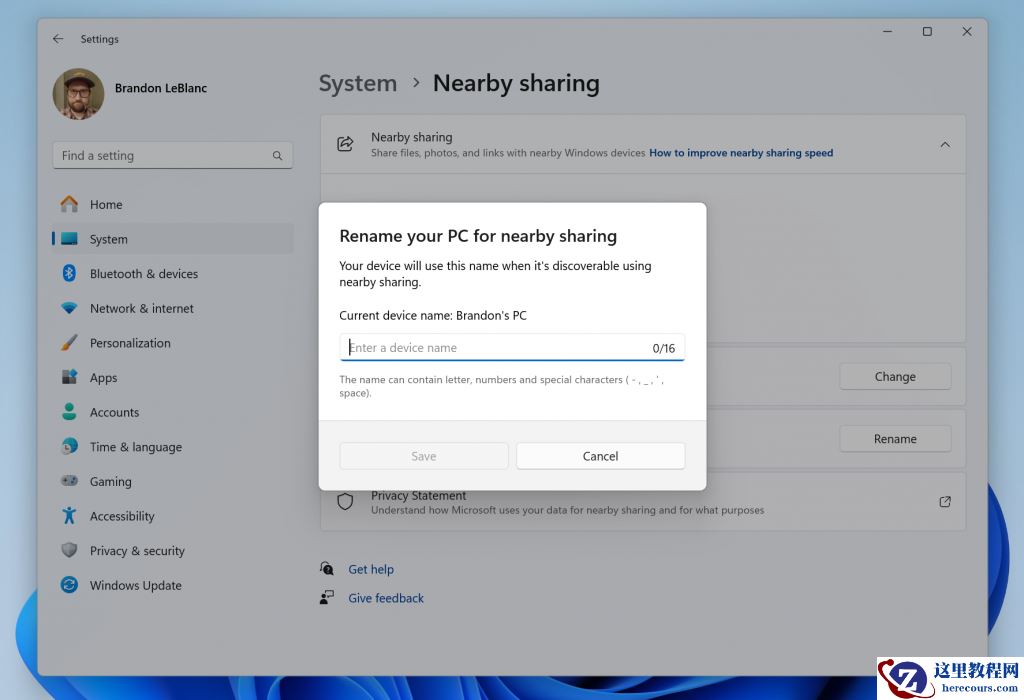Screen dimensions: 1024x700
Task: Click the Gaming controller icon
Action: click(69, 481)
